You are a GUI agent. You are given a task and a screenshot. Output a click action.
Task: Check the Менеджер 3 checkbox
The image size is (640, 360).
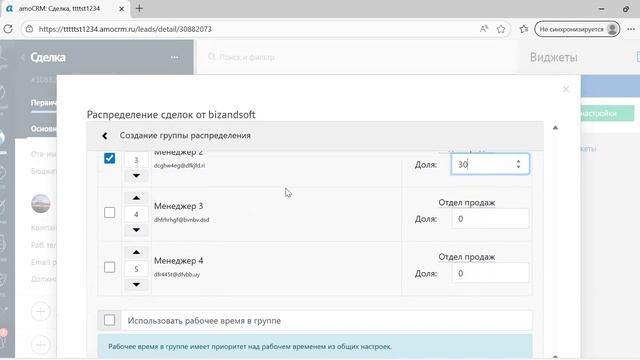[109, 213]
